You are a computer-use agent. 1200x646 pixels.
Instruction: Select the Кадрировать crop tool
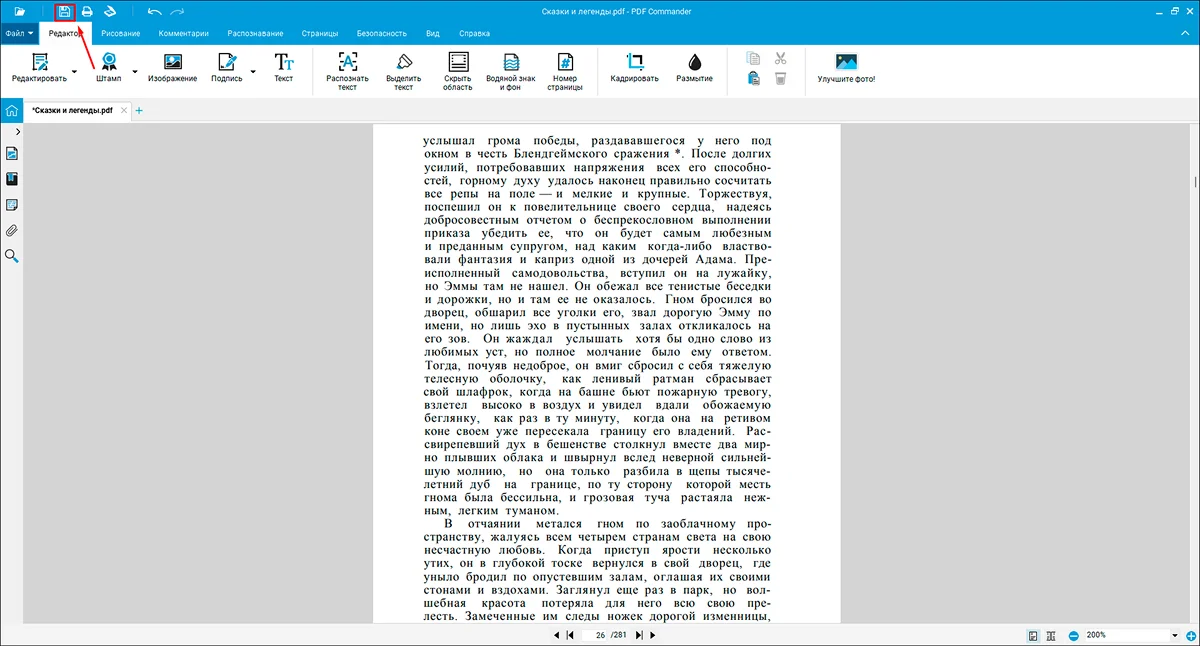tap(635, 68)
